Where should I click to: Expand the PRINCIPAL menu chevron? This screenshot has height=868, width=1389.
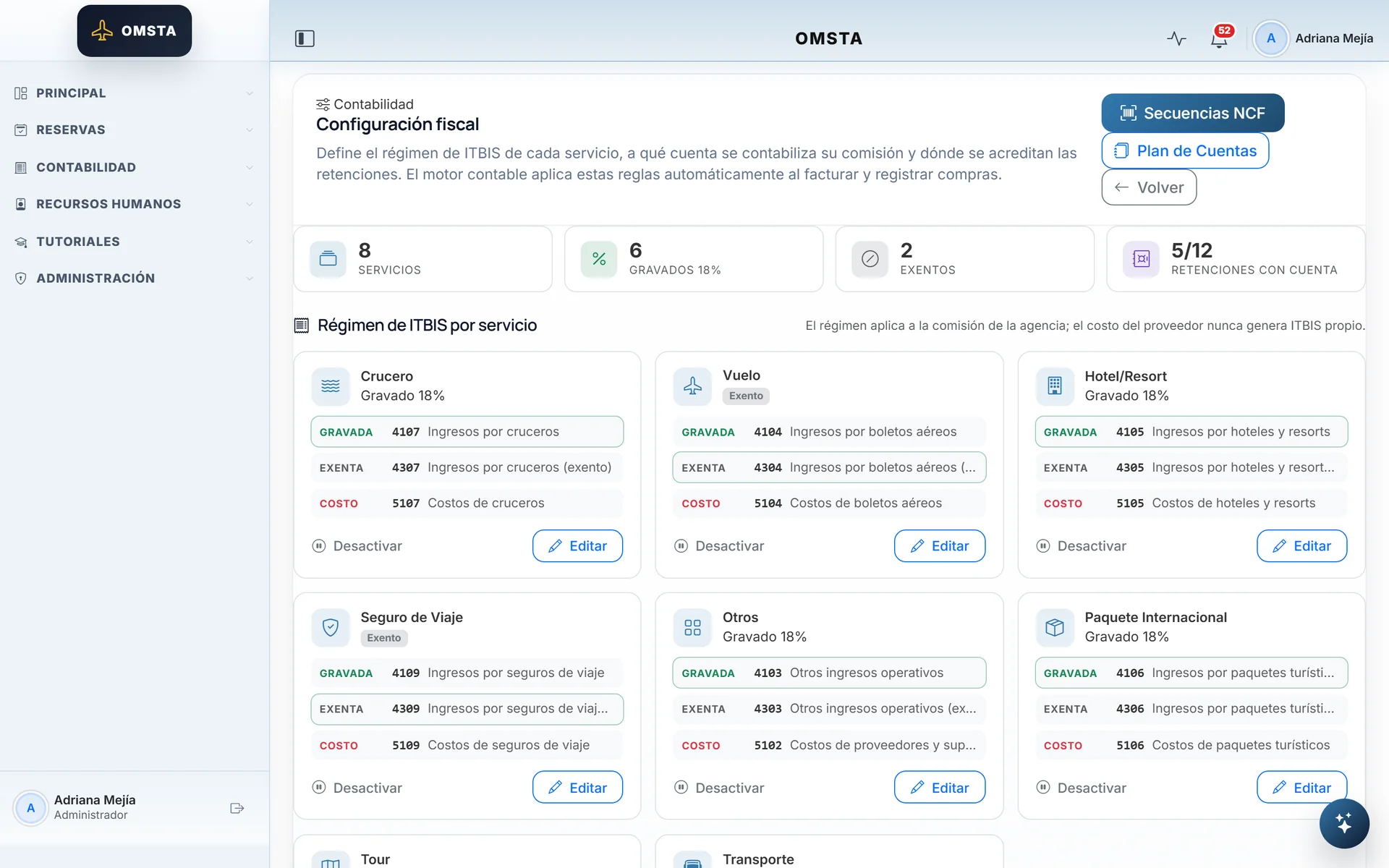[250, 93]
